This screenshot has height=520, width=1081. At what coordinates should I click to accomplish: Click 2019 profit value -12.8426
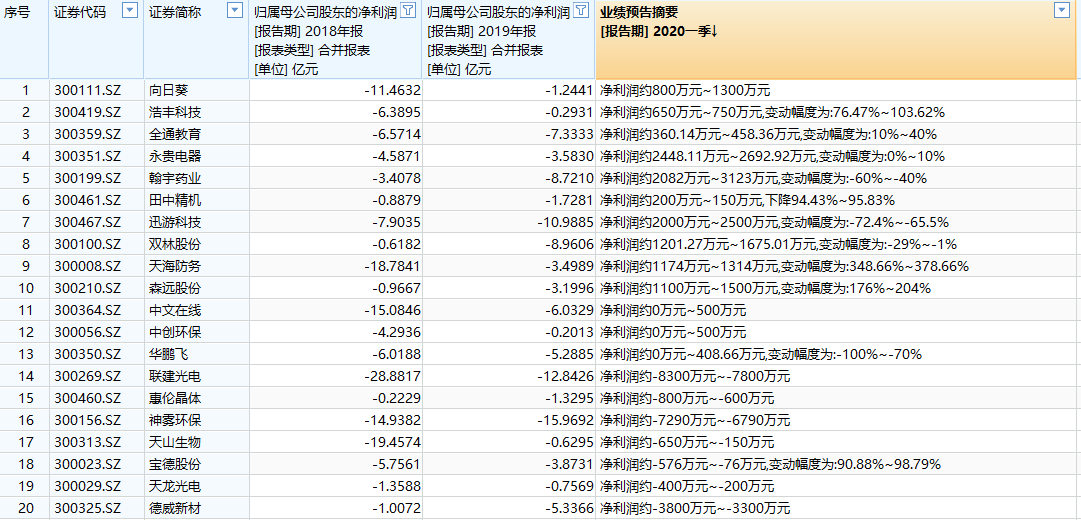point(565,377)
